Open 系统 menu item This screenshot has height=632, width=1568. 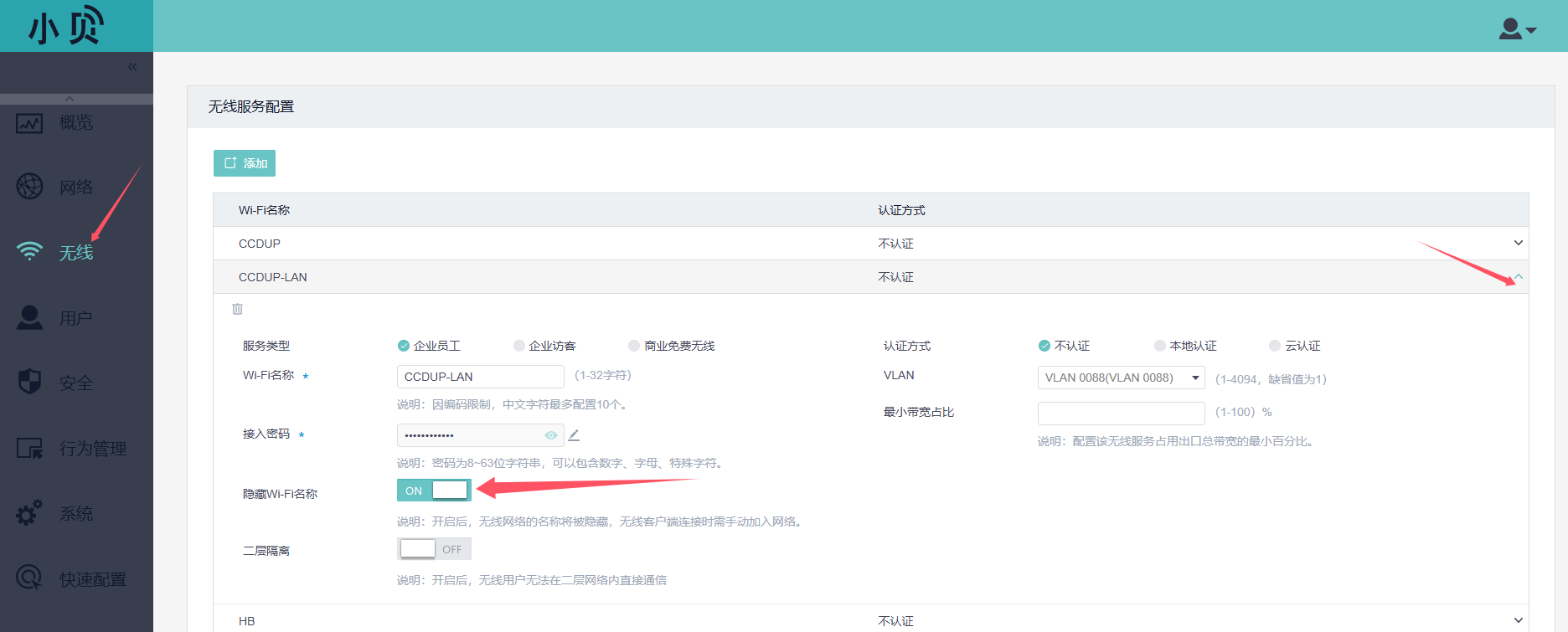point(76,513)
